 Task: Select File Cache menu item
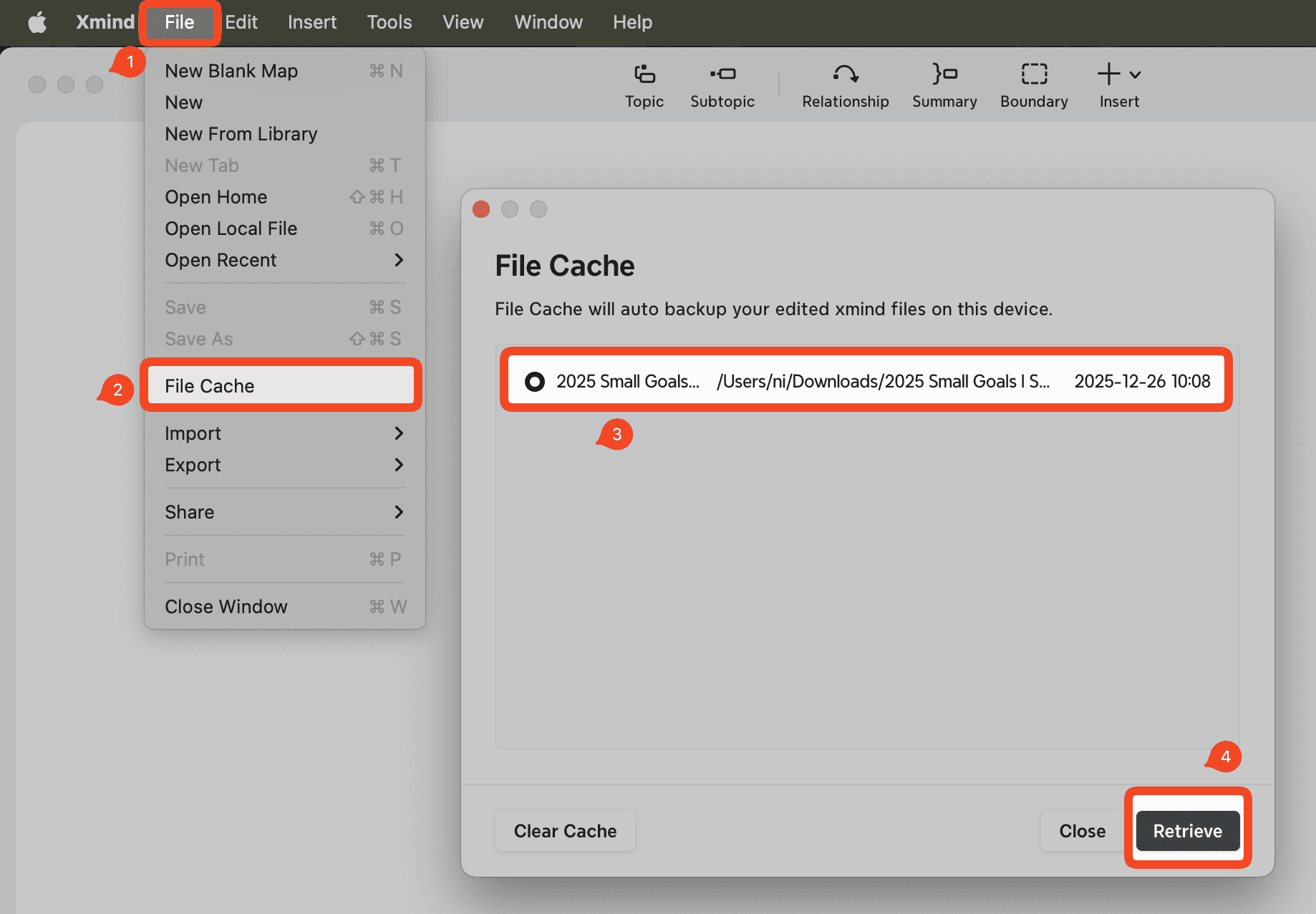[x=281, y=386]
